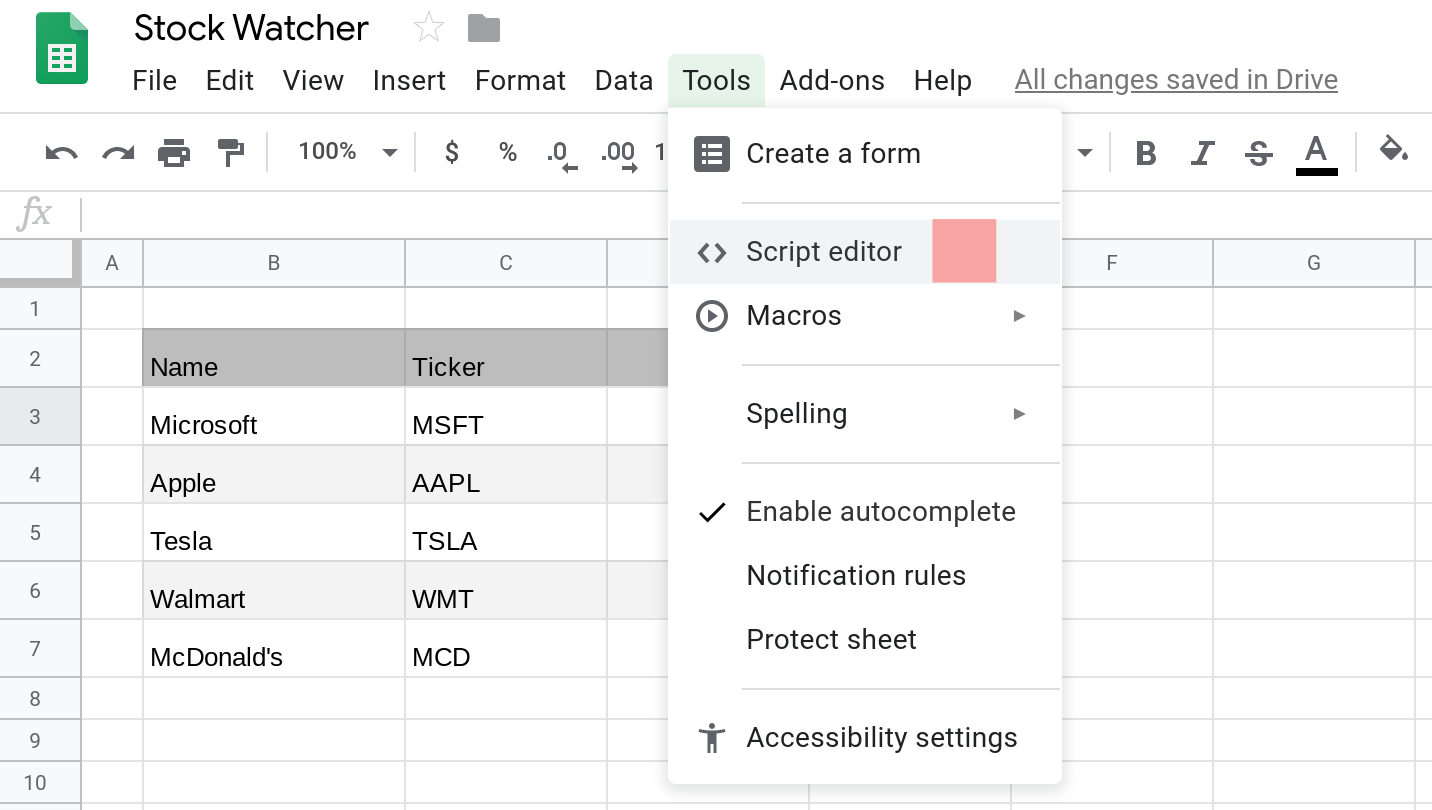Choose Protect sheet
This screenshot has height=810, width=1432.
864,640
